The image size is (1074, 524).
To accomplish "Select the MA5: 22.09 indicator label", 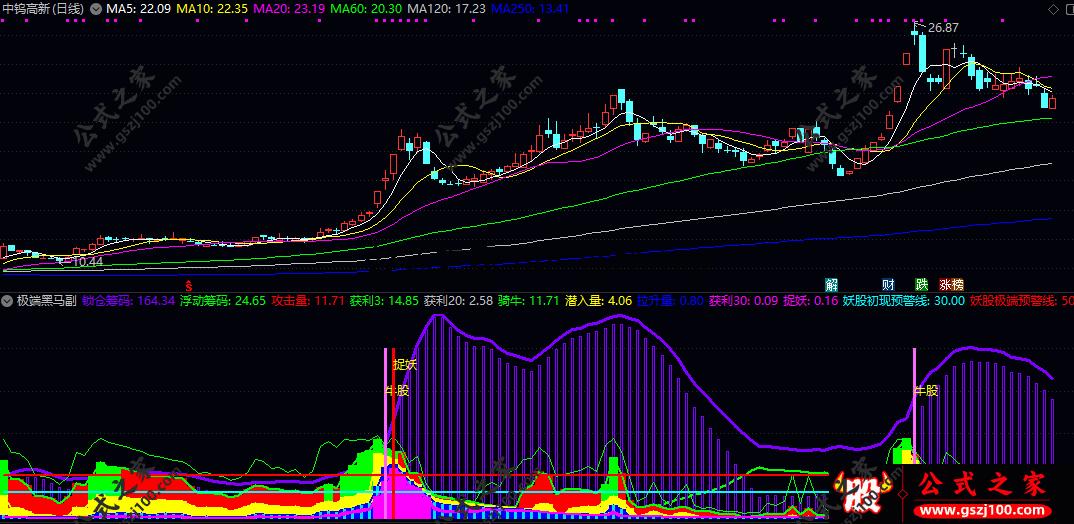I will 138,9.
